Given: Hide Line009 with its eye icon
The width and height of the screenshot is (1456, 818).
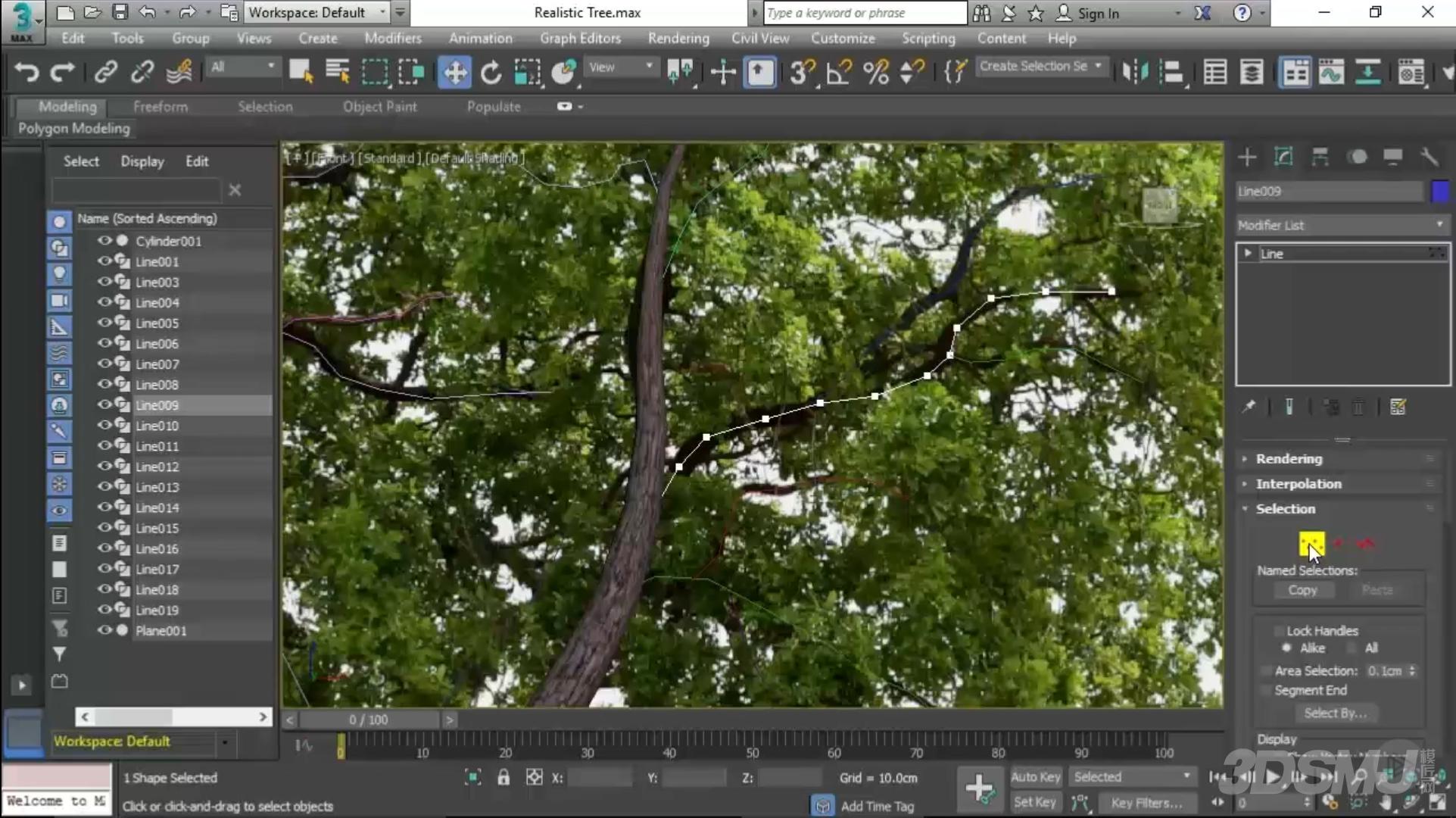Looking at the screenshot, I should point(104,404).
